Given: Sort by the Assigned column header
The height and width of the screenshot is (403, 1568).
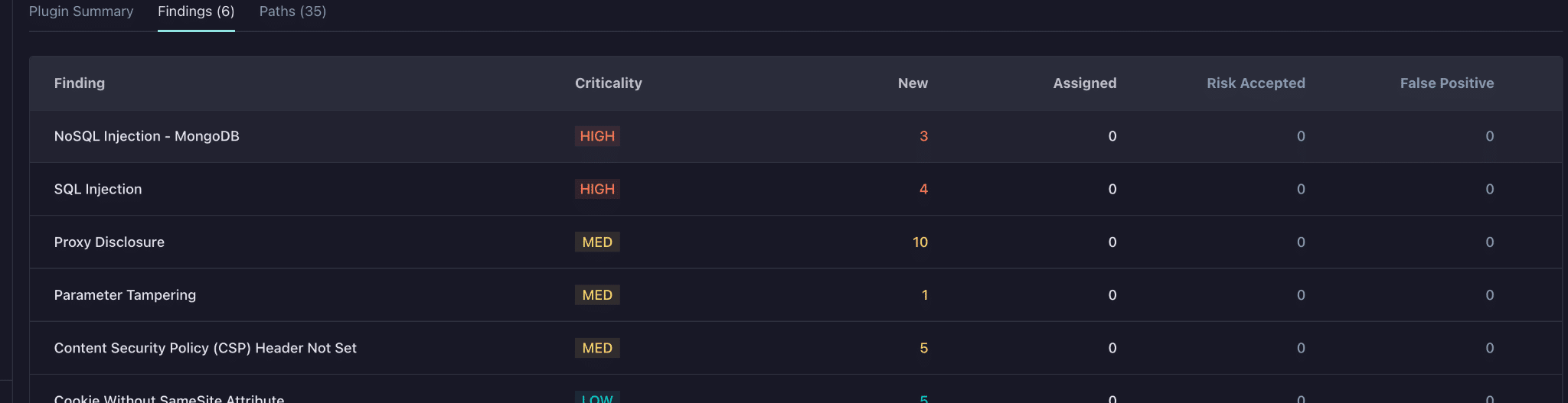Looking at the screenshot, I should point(1085,83).
